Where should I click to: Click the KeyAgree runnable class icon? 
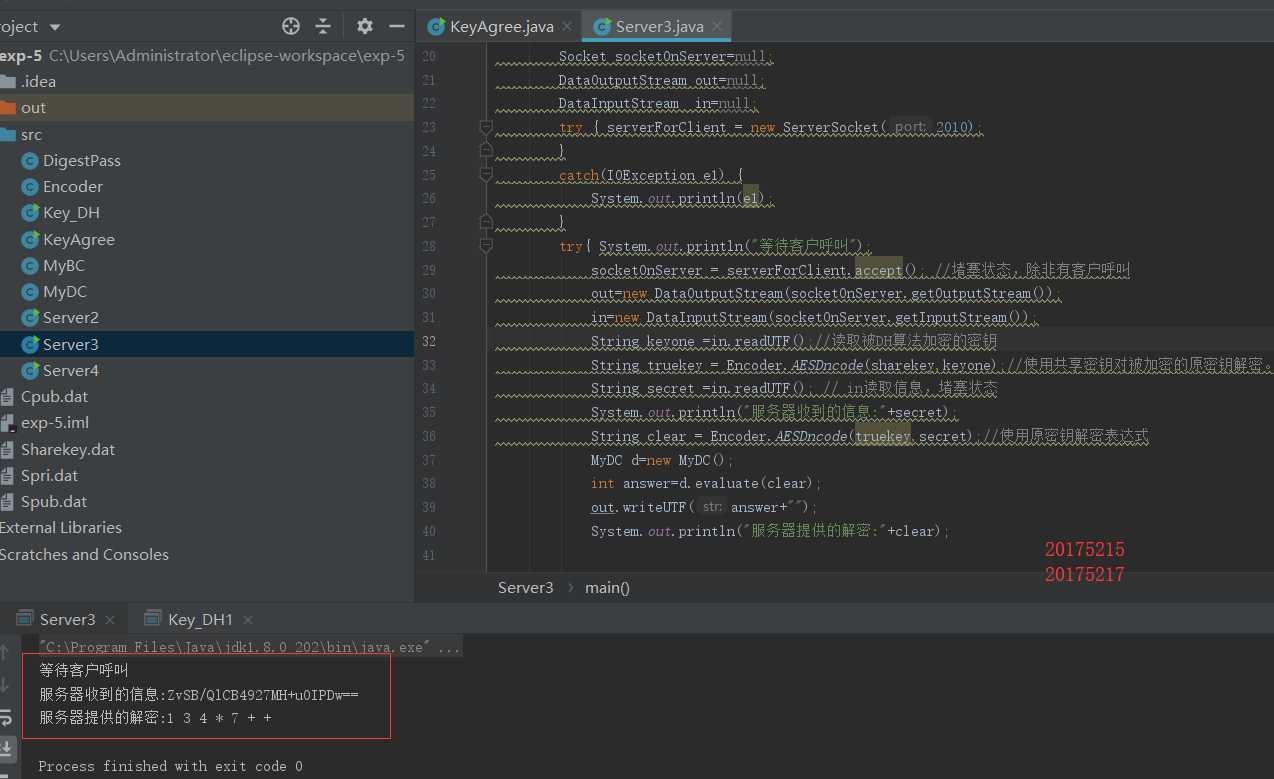click(x=29, y=240)
